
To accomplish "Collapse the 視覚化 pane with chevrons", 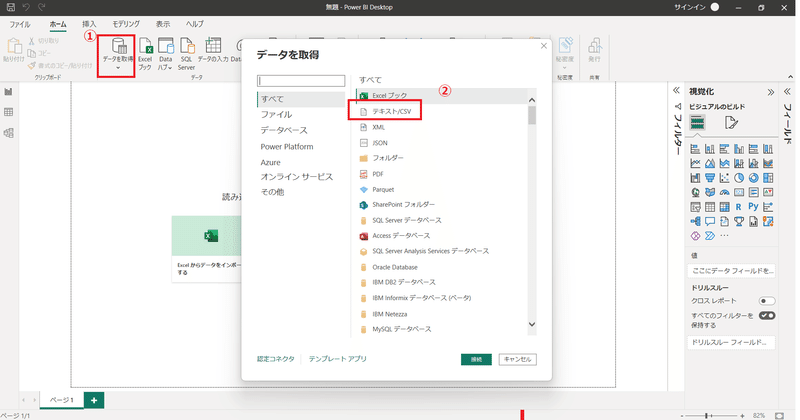I will point(770,92).
